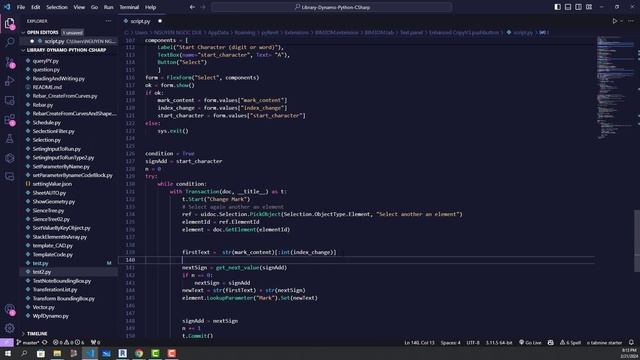Viewport: 640px width, 360px height.
Task: Customize layout icon in title bar
Action: pos(589,7)
